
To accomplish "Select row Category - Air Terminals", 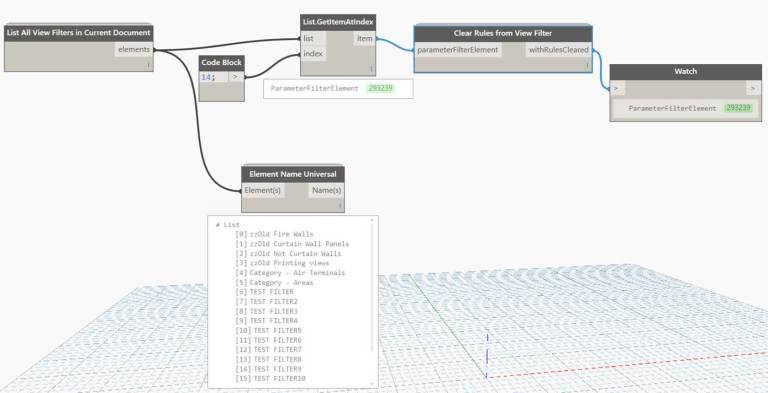I will click(x=290, y=272).
